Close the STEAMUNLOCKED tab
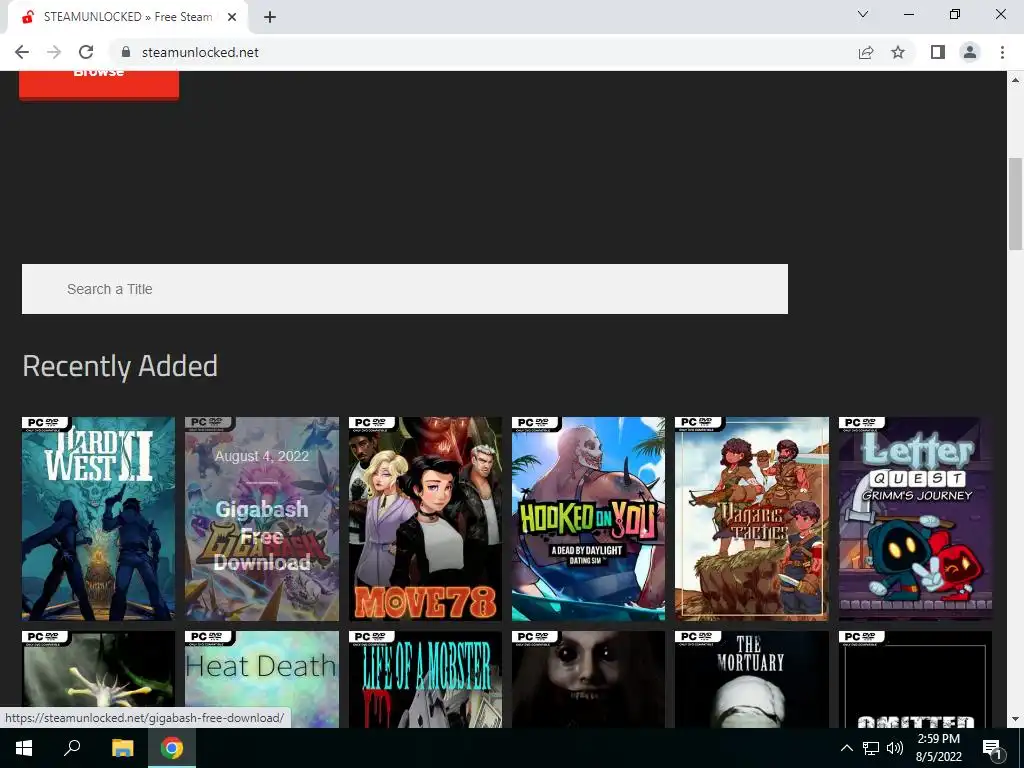This screenshot has width=1024, height=768. coord(232,17)
